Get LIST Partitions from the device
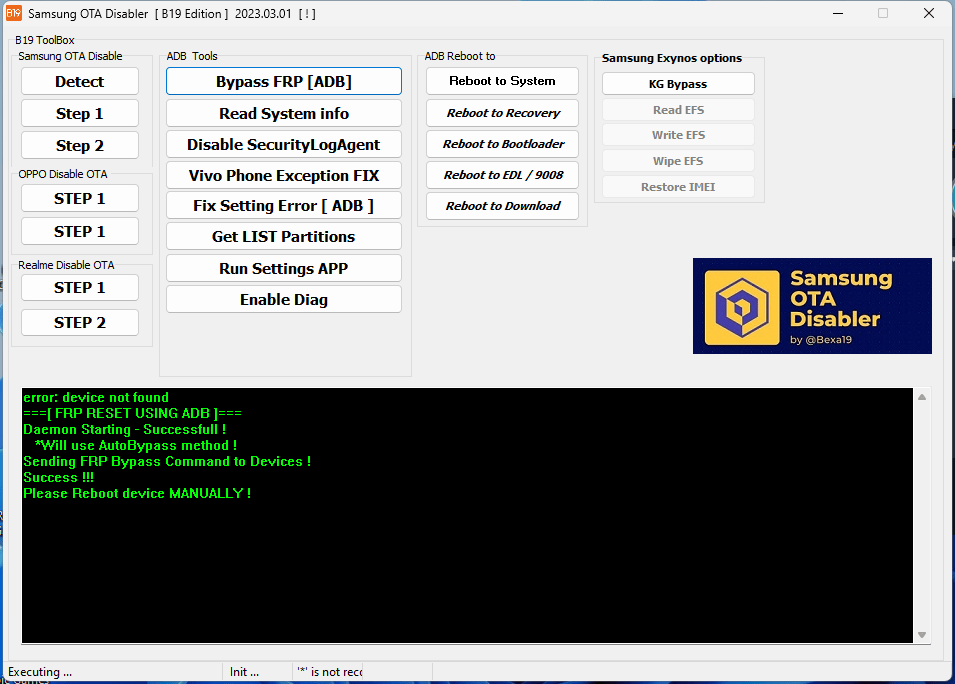The height and width of the screenshot is (684, 955). [x=283, y=237]
